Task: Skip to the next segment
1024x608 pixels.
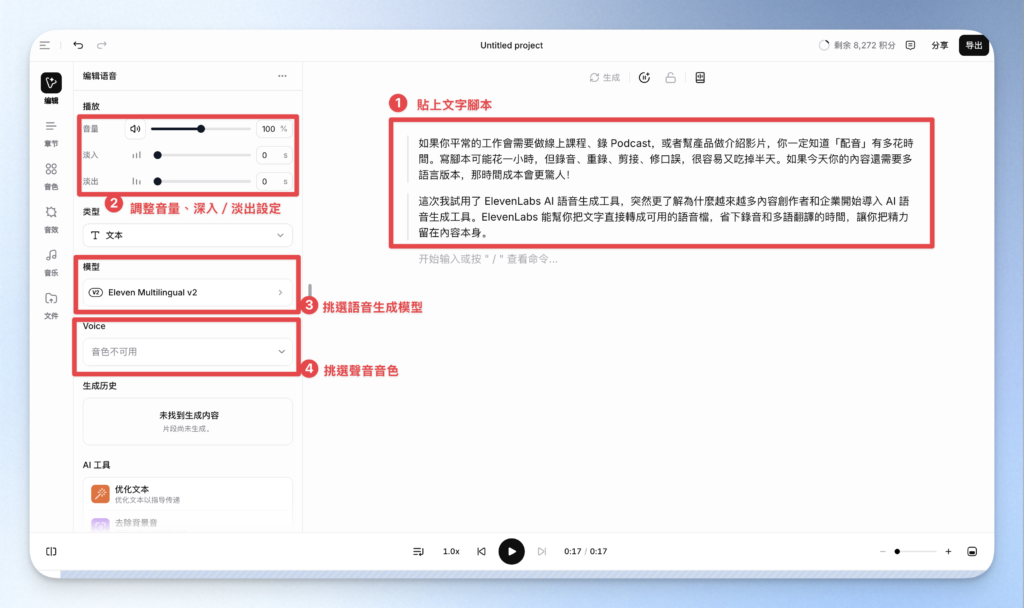Action: [x=542, y=551]
